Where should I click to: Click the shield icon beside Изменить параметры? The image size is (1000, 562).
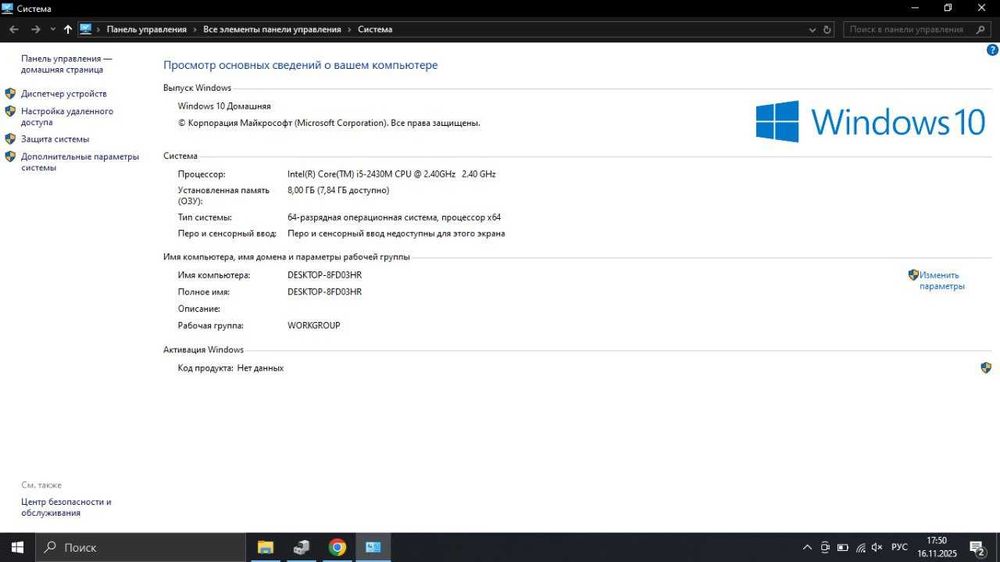tap(913, 275)
